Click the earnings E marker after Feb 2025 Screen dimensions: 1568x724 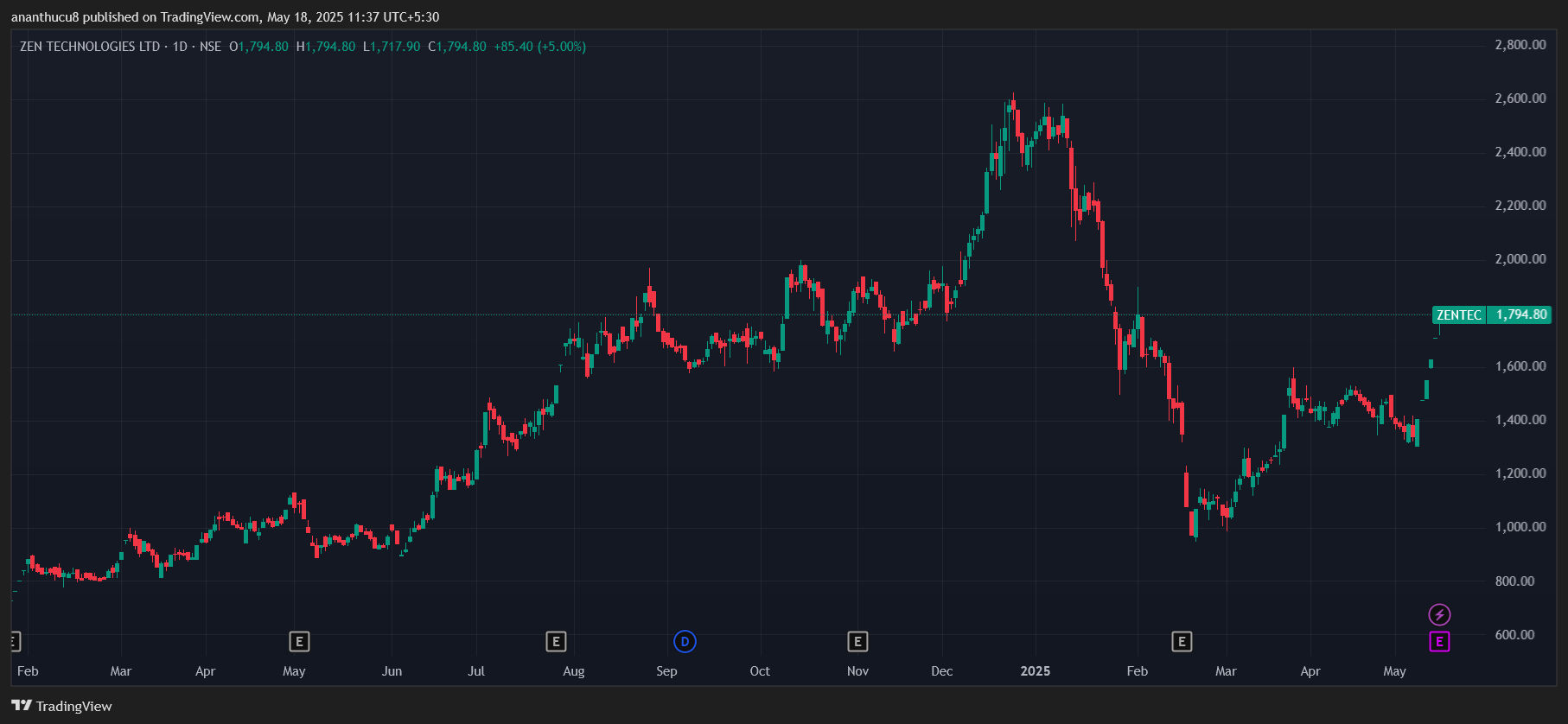tap(1182, 641)
